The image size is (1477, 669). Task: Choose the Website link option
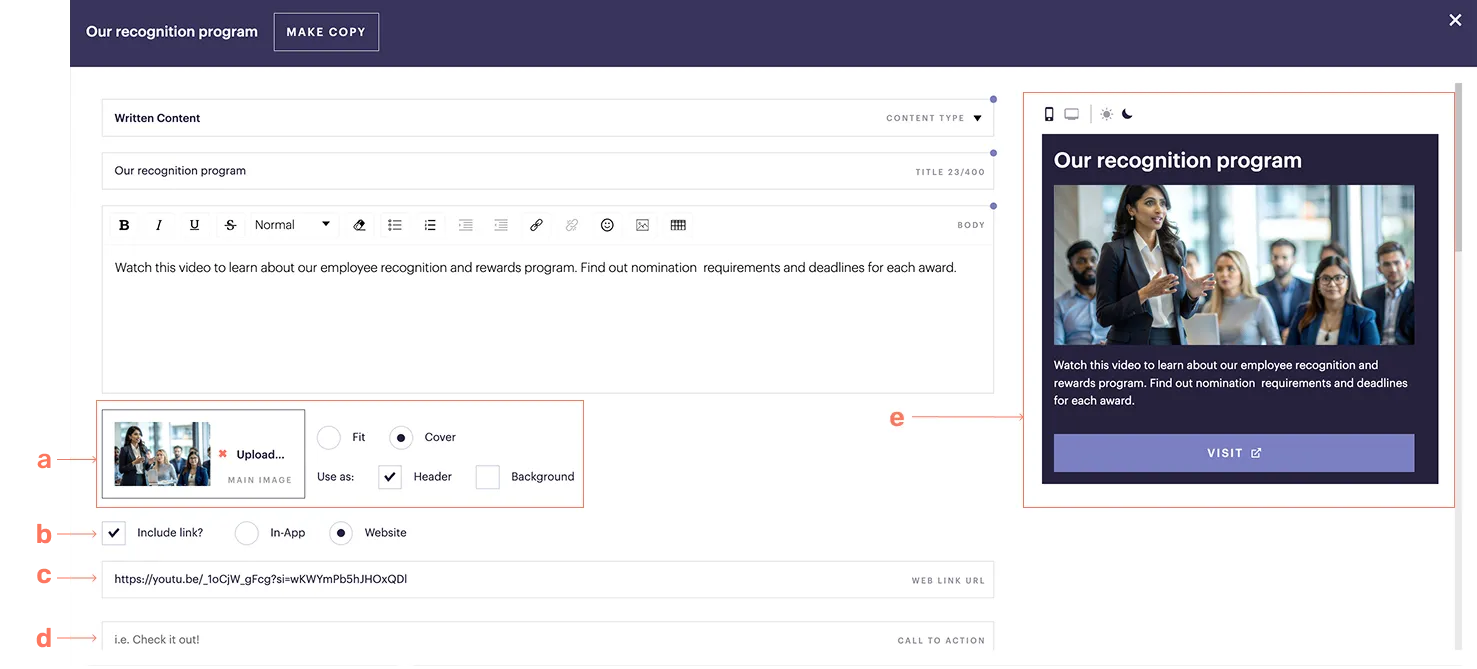pyautogui.click(x=341, y=533)
